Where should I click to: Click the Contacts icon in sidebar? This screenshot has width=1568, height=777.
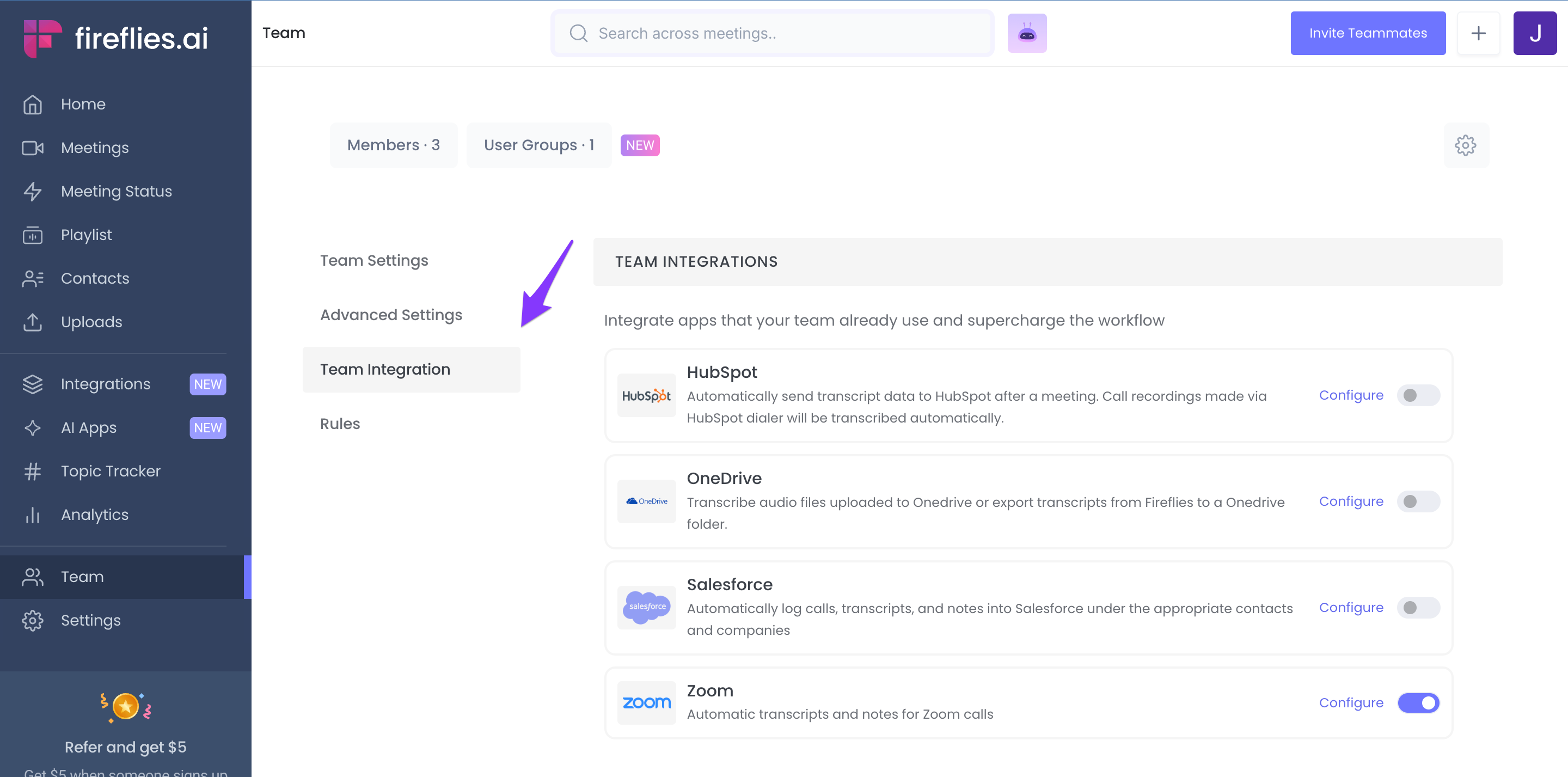(x=32, y=278)
